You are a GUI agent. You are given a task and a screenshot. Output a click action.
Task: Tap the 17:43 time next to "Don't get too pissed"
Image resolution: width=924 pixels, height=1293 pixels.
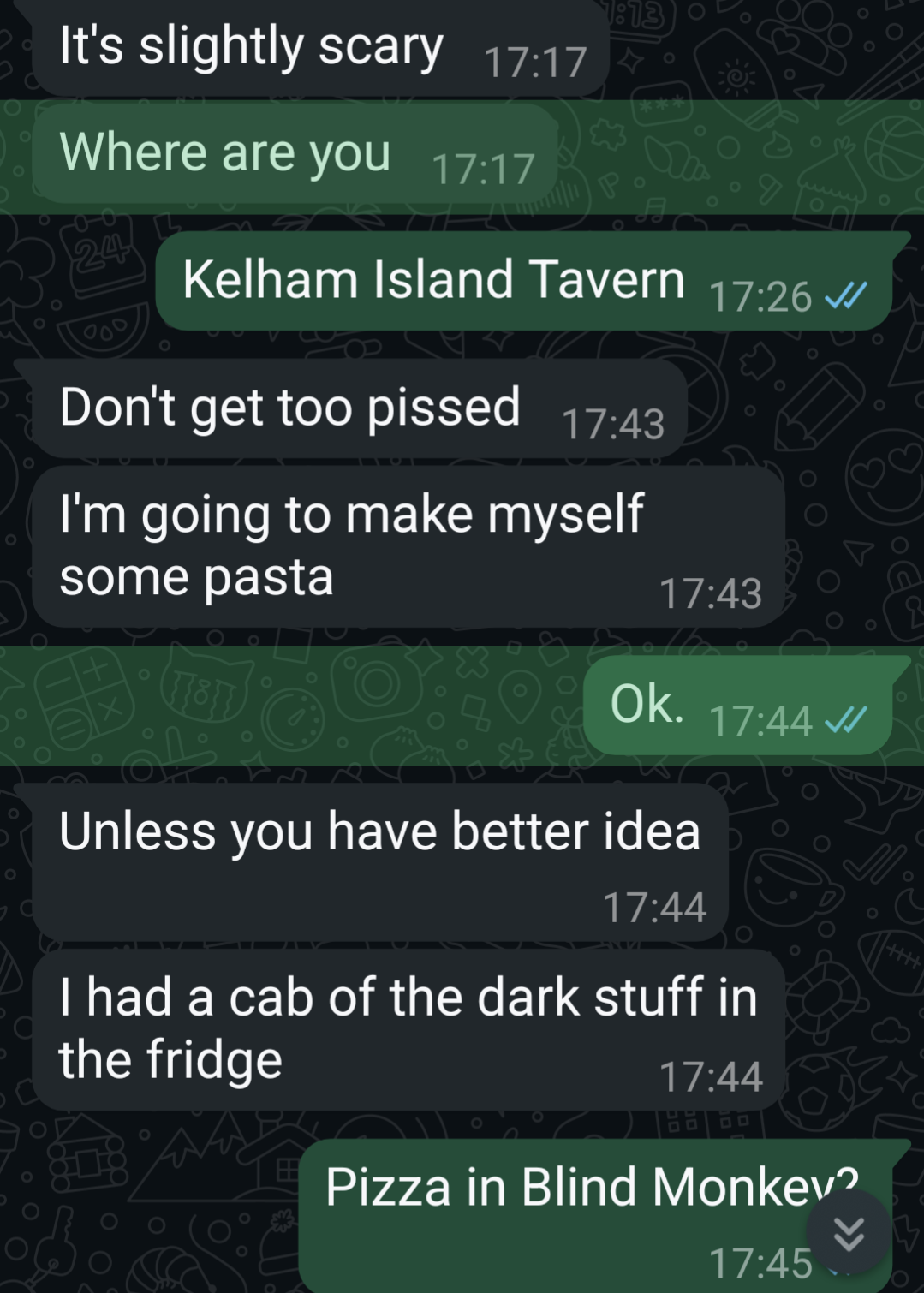pyautogui.click(x=613, y=425)
